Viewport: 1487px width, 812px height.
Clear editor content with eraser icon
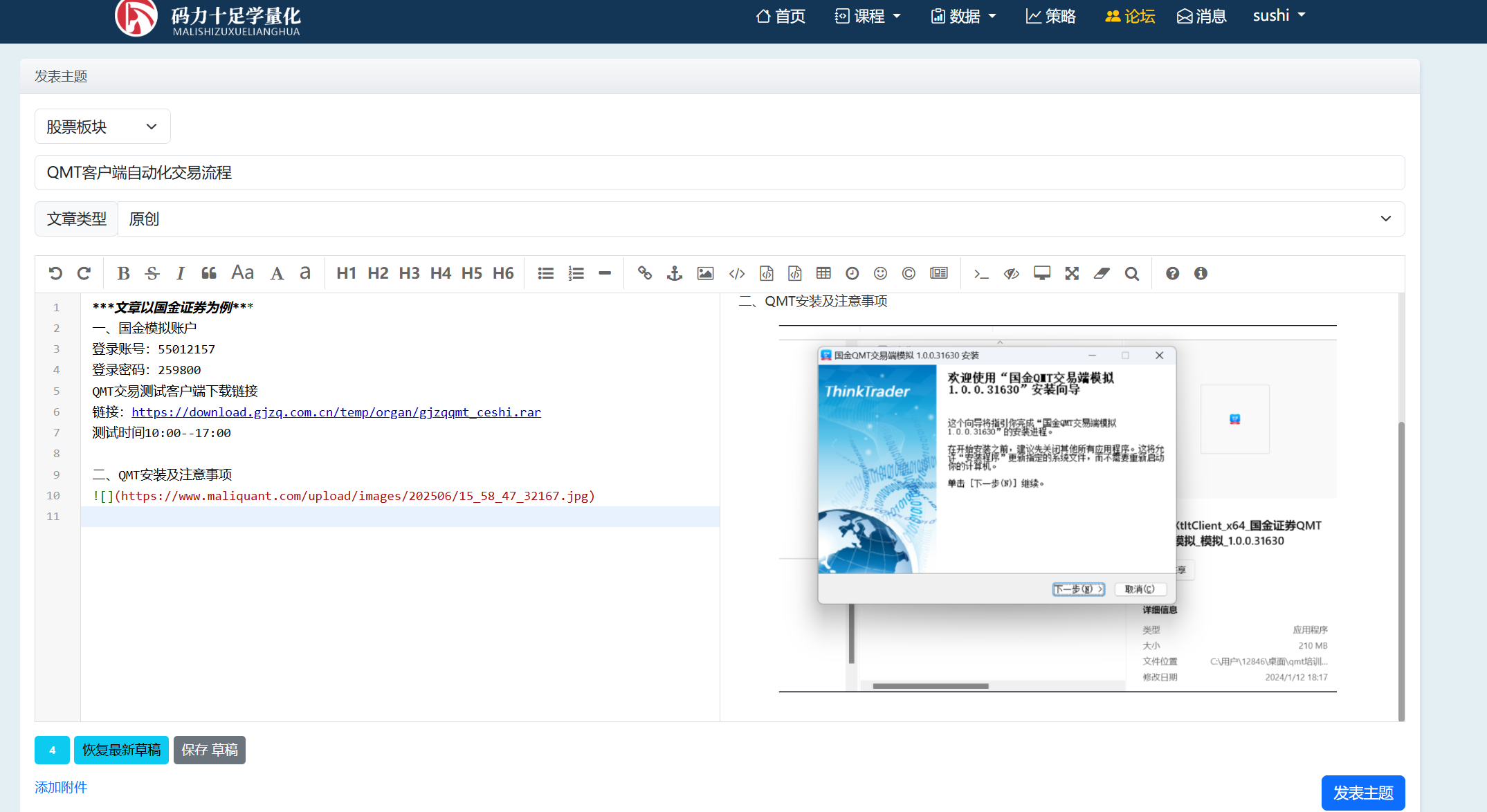click(1102, 273)
